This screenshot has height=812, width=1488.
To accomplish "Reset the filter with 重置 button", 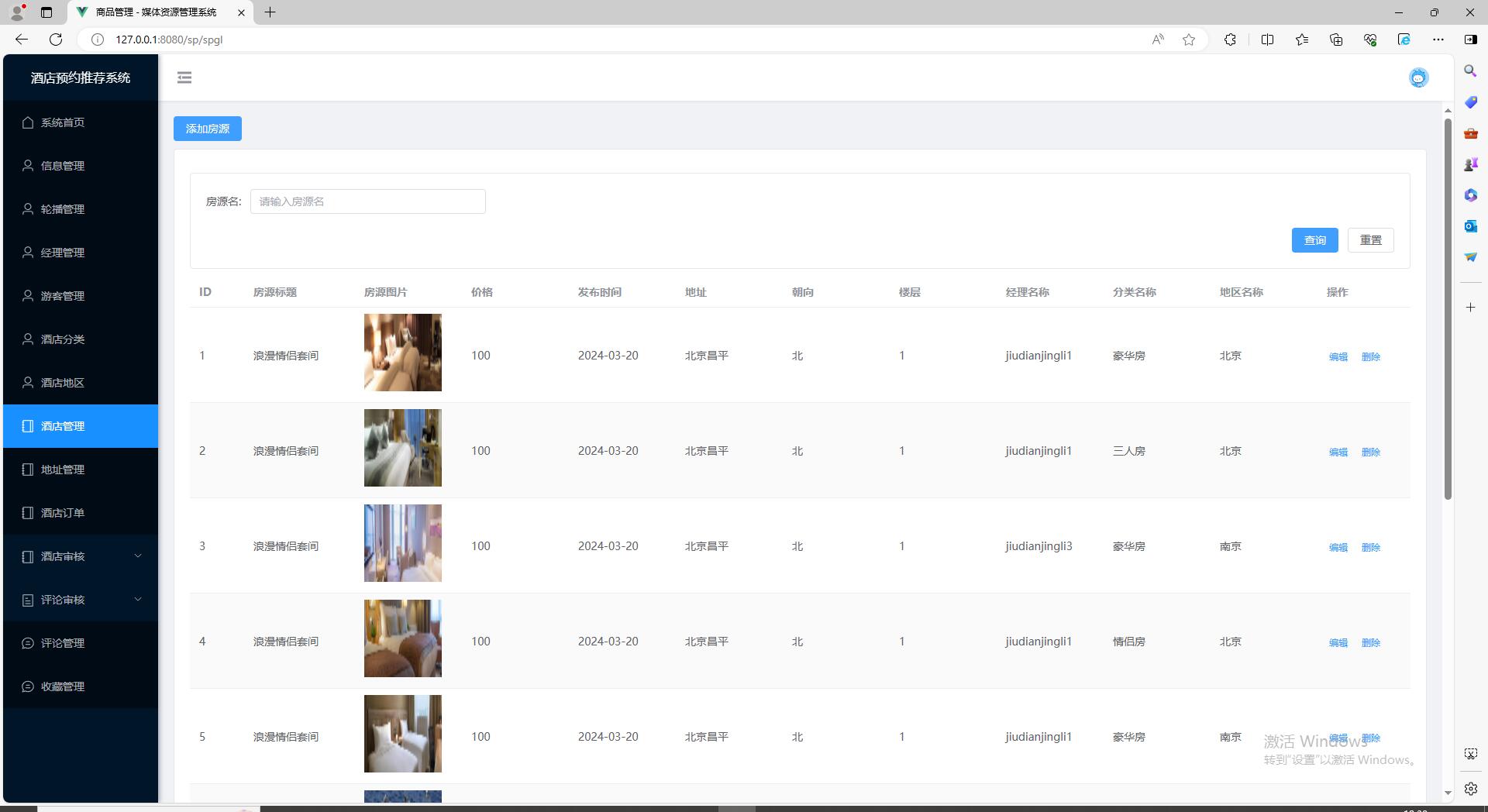I will point(1370,240).
